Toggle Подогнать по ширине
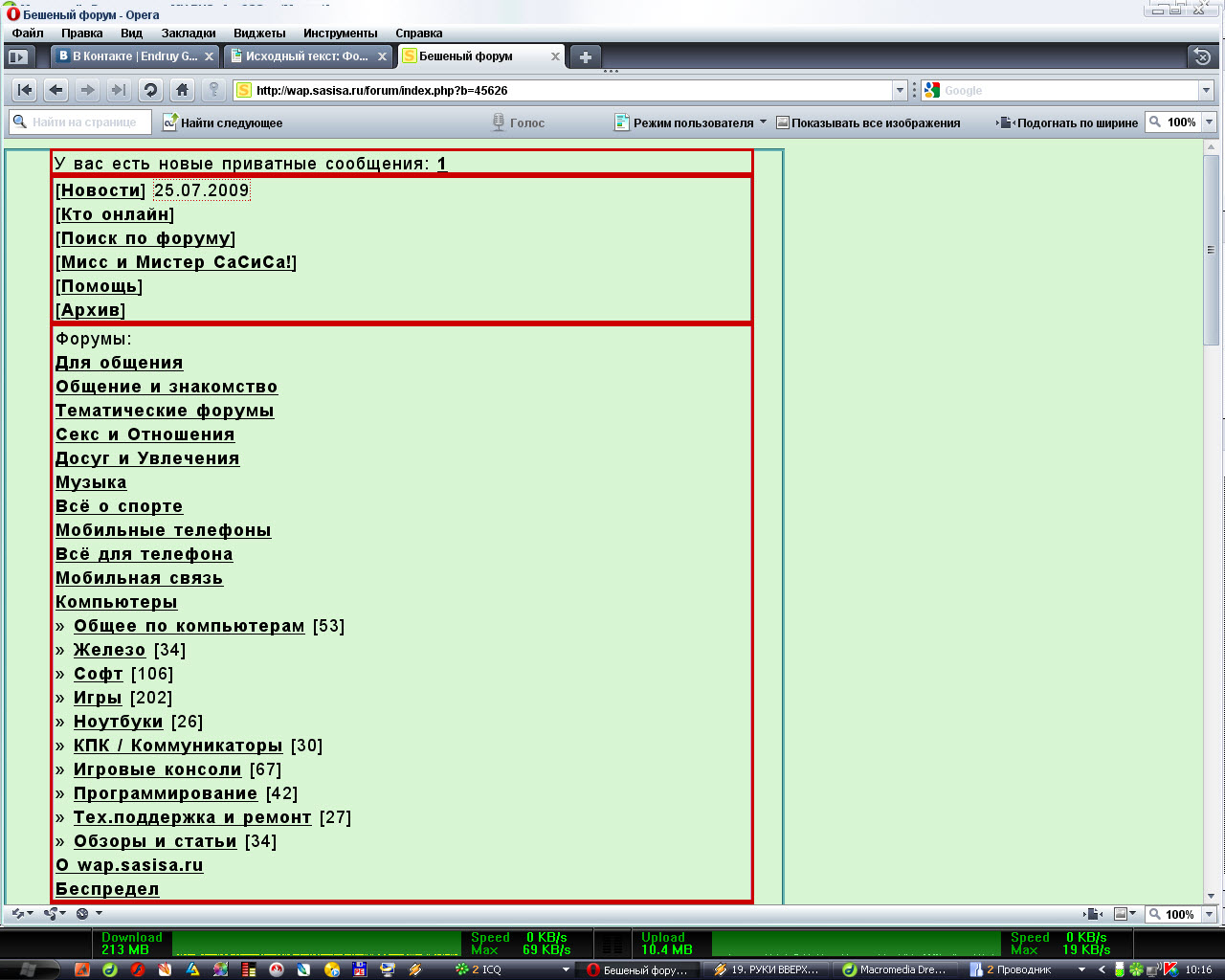 [x=1067, y=122]
